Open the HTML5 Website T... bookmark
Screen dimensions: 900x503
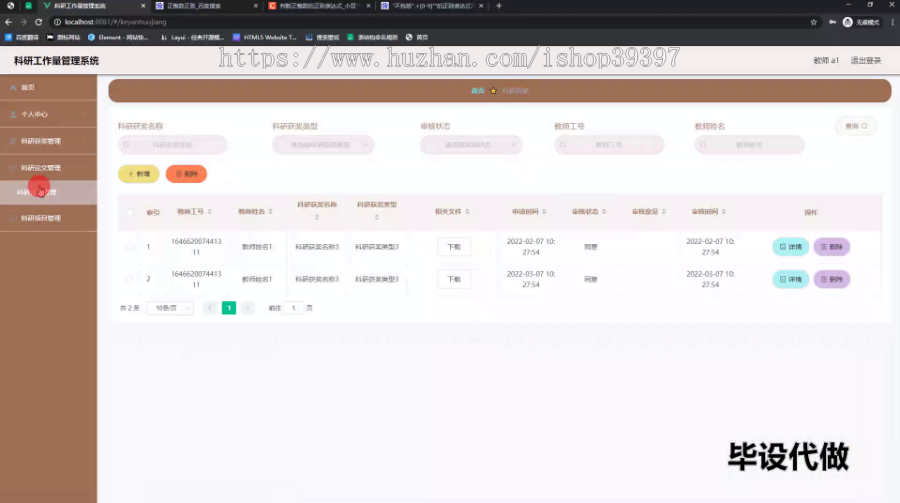point(265,37)
